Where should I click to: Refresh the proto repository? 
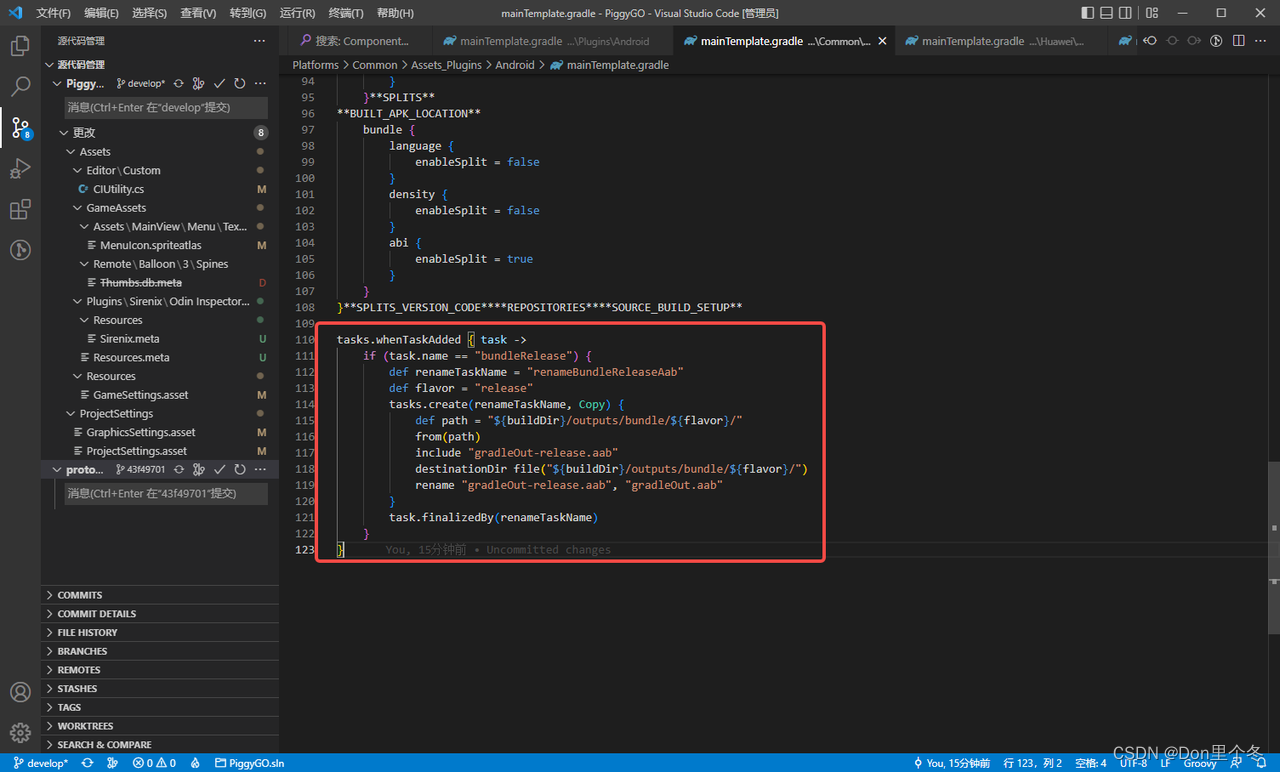click(x=240, y=469)
